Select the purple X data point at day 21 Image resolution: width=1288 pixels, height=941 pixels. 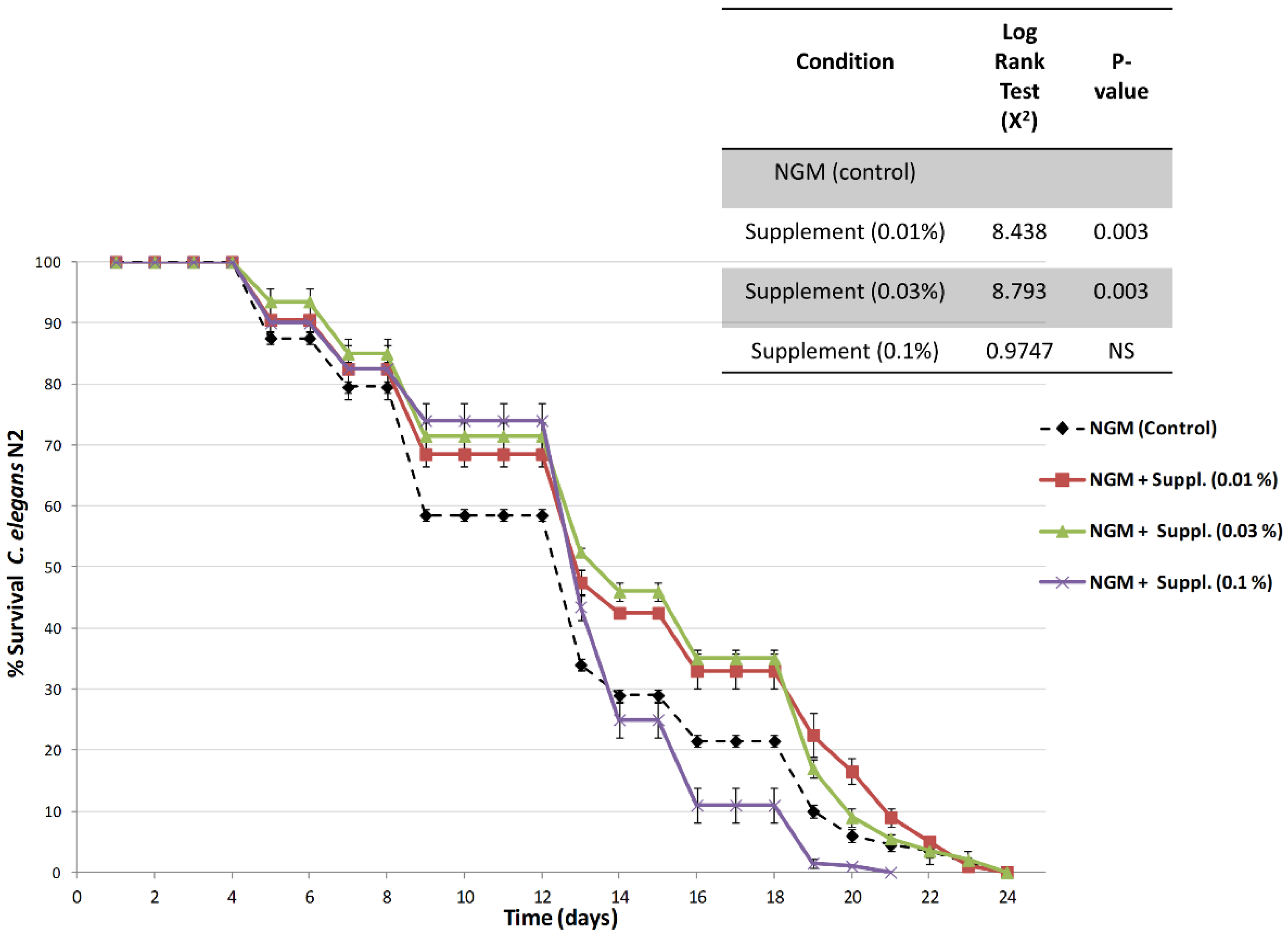891,872
